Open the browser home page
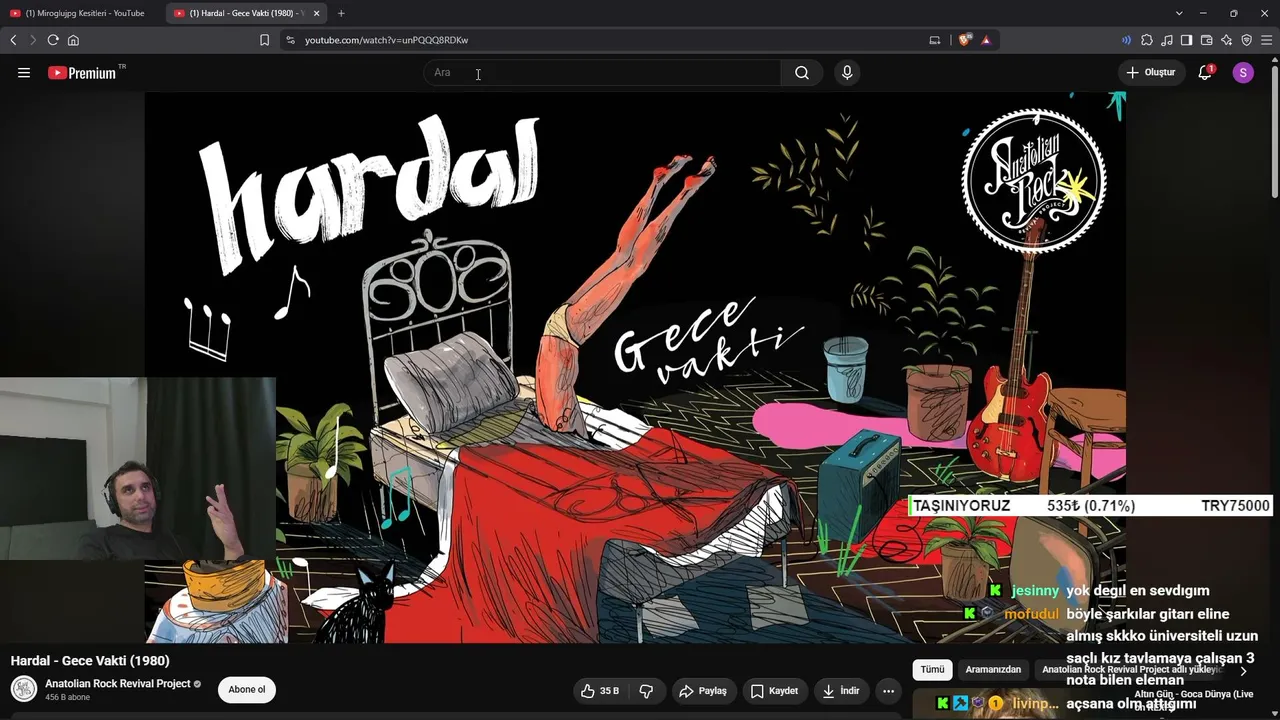The image size is (1280, 720). pyautogui.click(x=73, y=40)
